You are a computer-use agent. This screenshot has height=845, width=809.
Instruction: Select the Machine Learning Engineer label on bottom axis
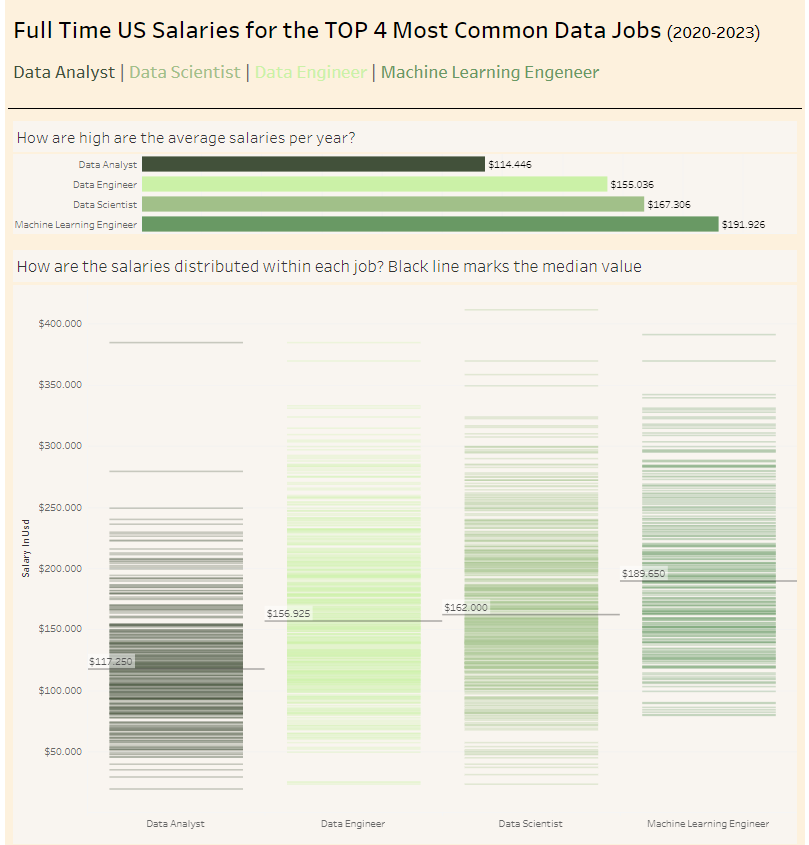pyautogui.click(x=708, y=824)
